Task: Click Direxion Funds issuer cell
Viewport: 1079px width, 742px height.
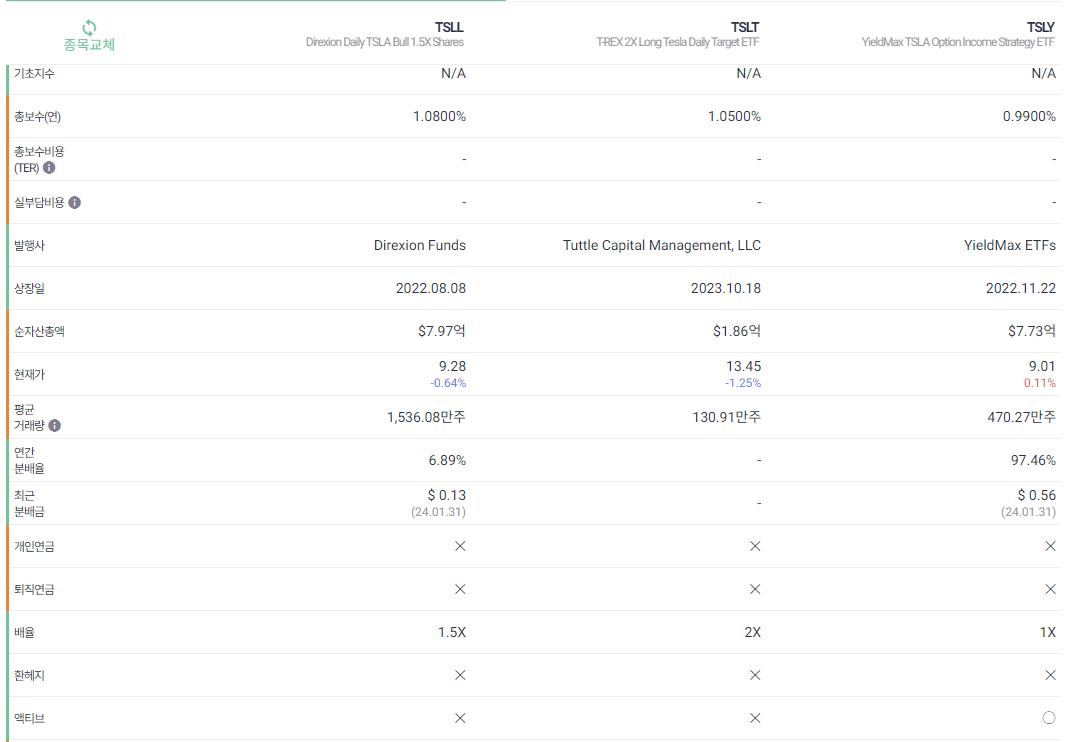Action: (420, 246)
